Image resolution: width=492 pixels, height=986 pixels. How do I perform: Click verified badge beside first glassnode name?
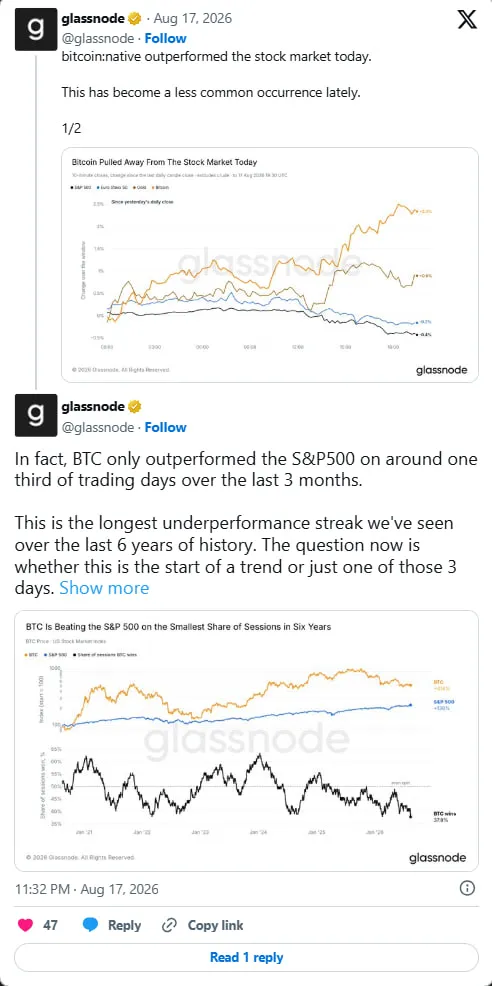click(x=135, y=19)
